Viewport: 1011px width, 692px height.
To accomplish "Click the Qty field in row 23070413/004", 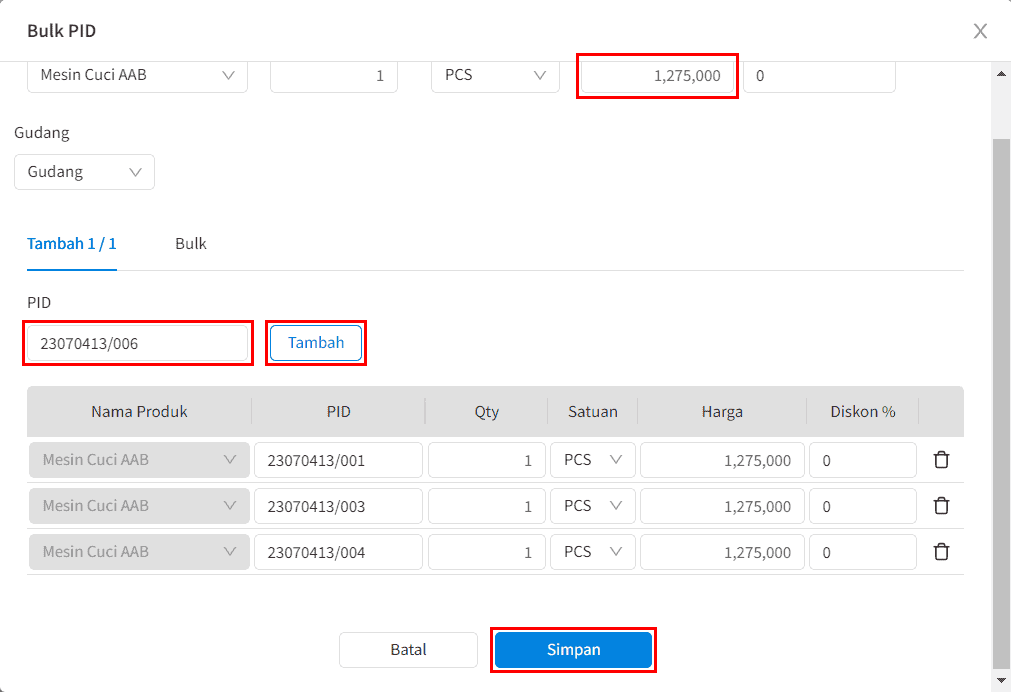I will 487,552.
